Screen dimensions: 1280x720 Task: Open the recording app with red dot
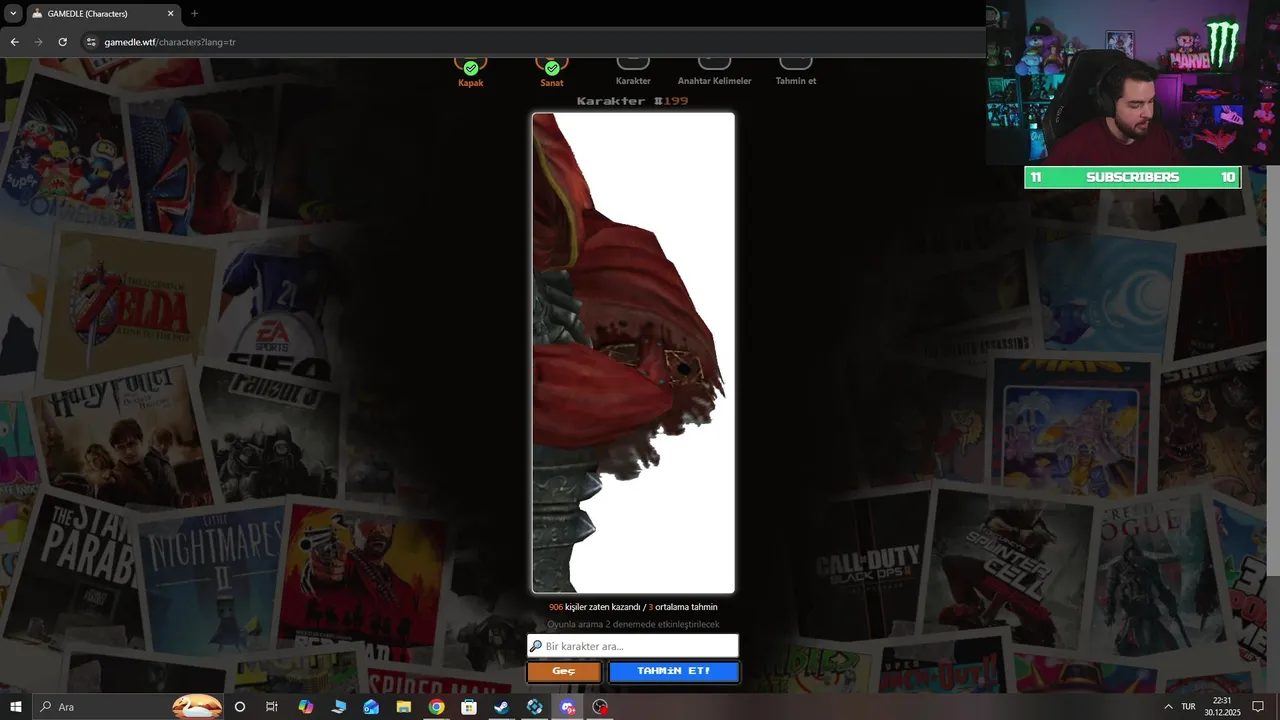click(600, 707)
